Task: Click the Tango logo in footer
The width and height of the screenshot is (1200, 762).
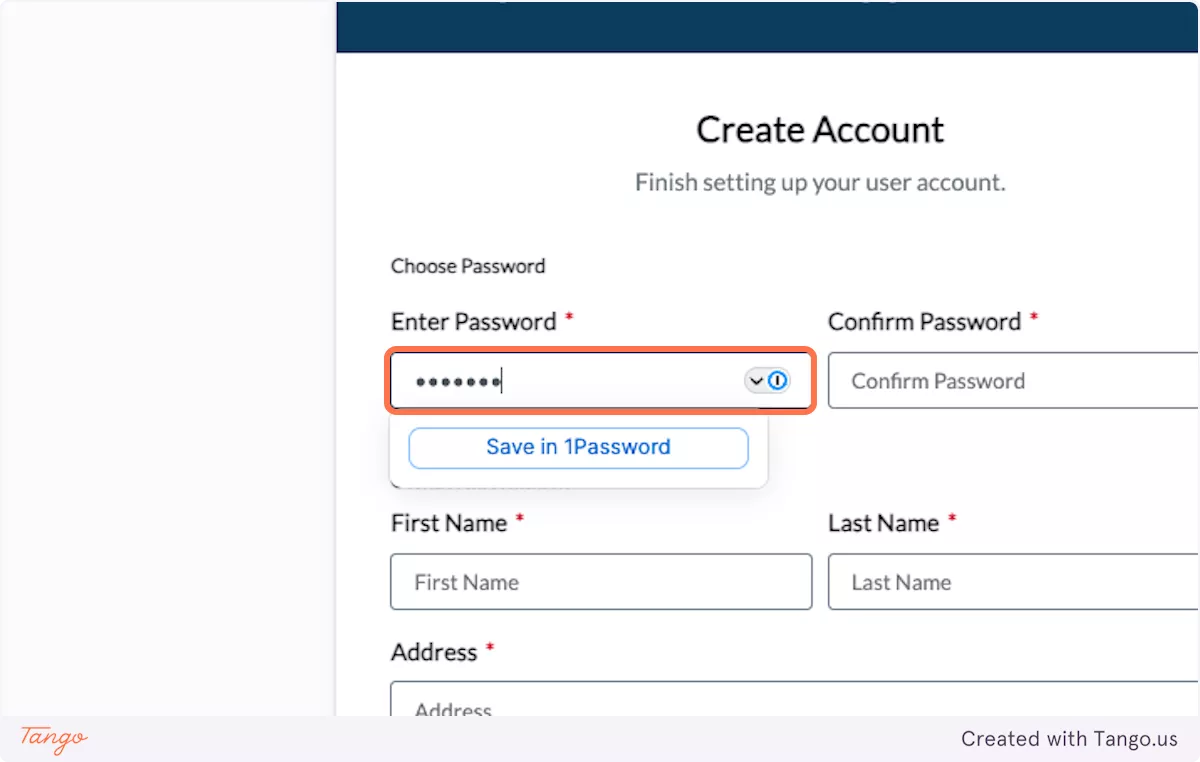Action: click(x=54, y=739)
